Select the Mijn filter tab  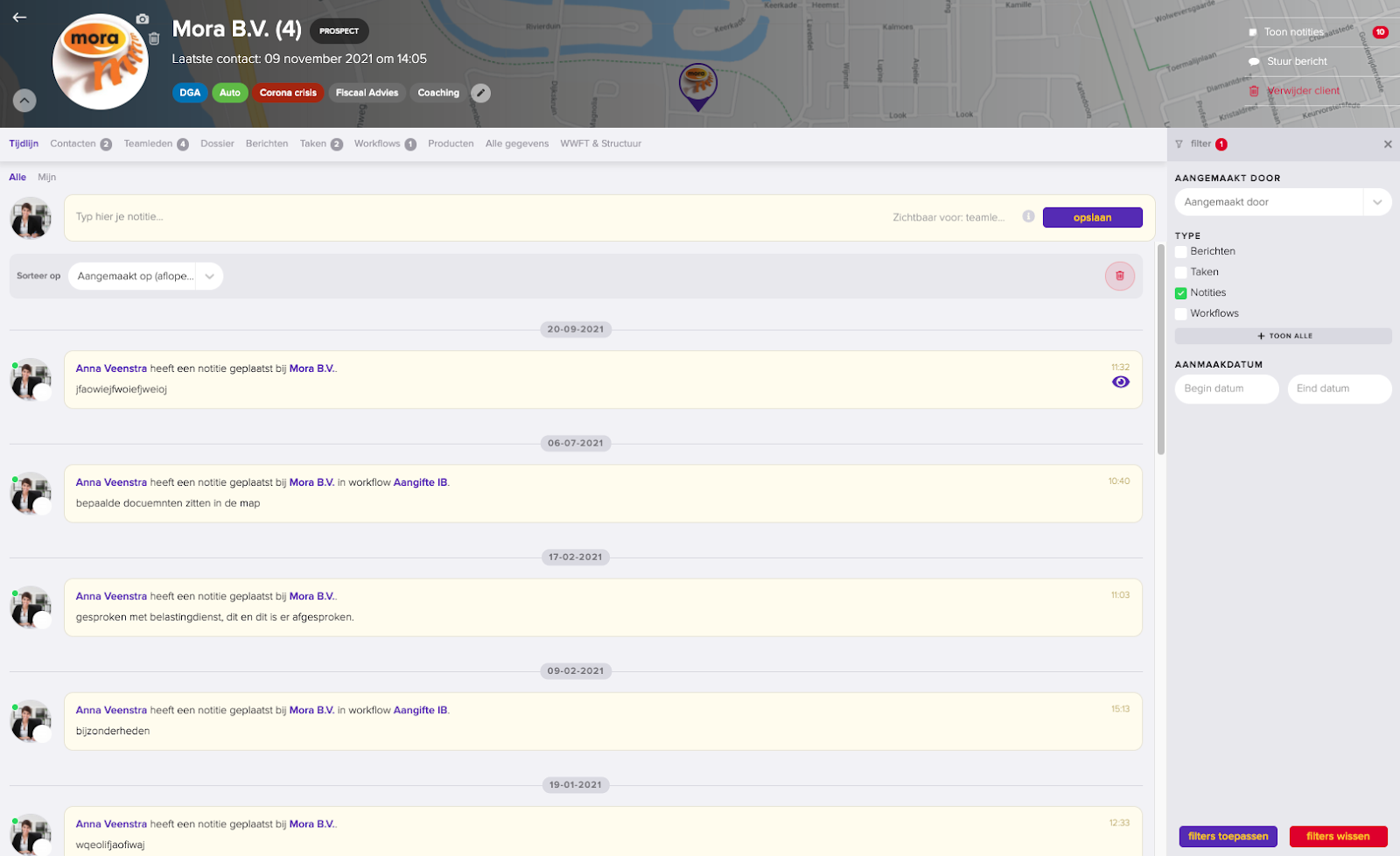pos(46,177)
